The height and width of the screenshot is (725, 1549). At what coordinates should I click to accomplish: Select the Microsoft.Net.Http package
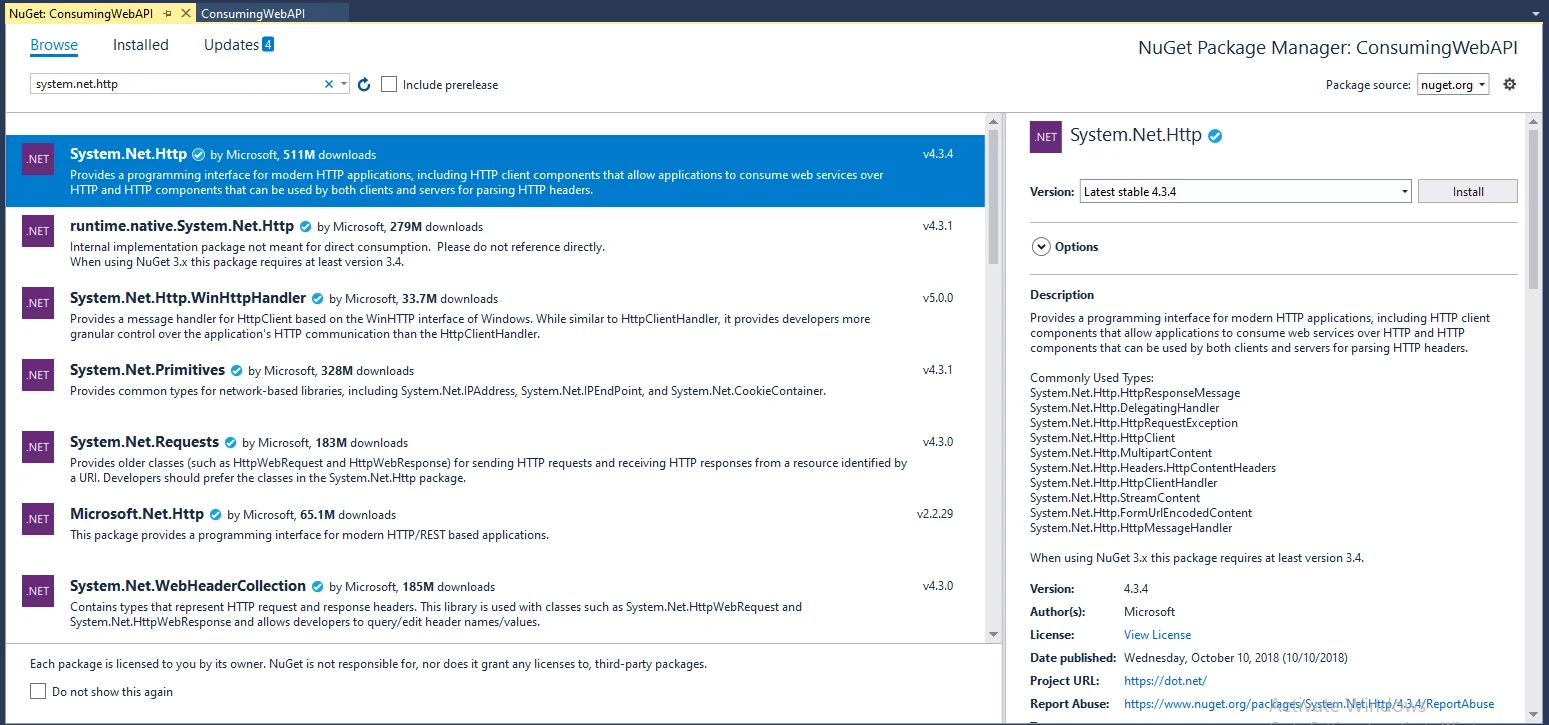pyautogui.click(x=495, y=531)
